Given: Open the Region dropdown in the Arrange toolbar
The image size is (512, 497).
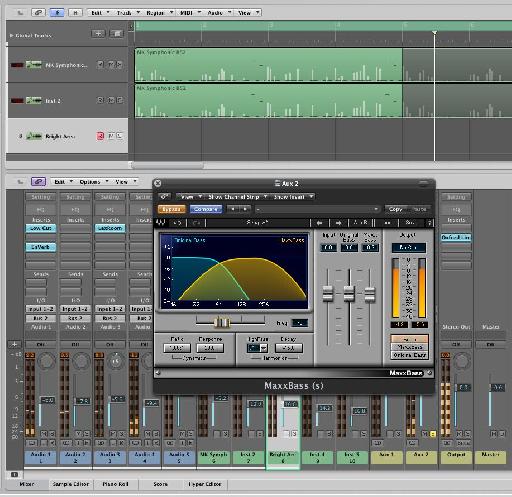Looking at the screenshot, I should (x=159, y=13).
